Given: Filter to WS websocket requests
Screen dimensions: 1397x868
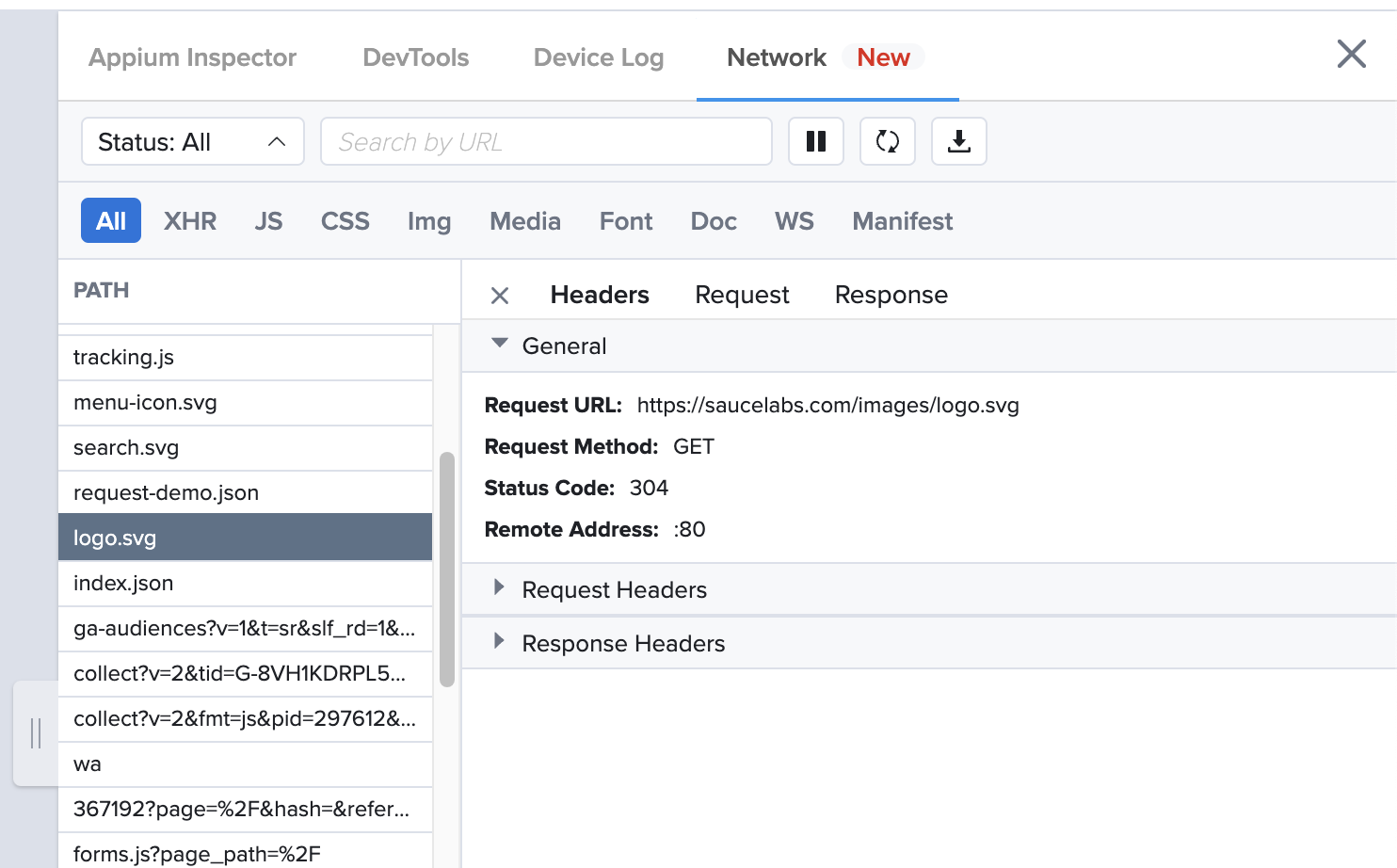Looking at the screenshot, I should (794, 220).
